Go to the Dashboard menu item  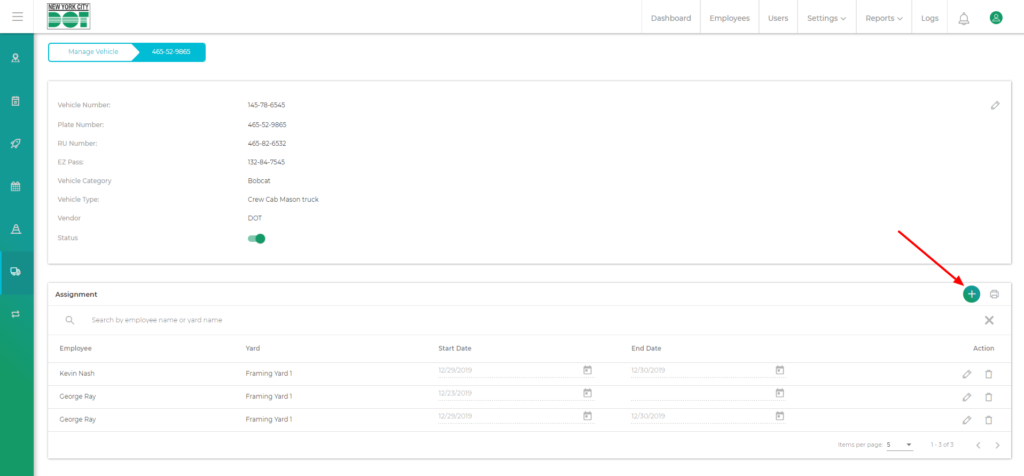[671, 18]
